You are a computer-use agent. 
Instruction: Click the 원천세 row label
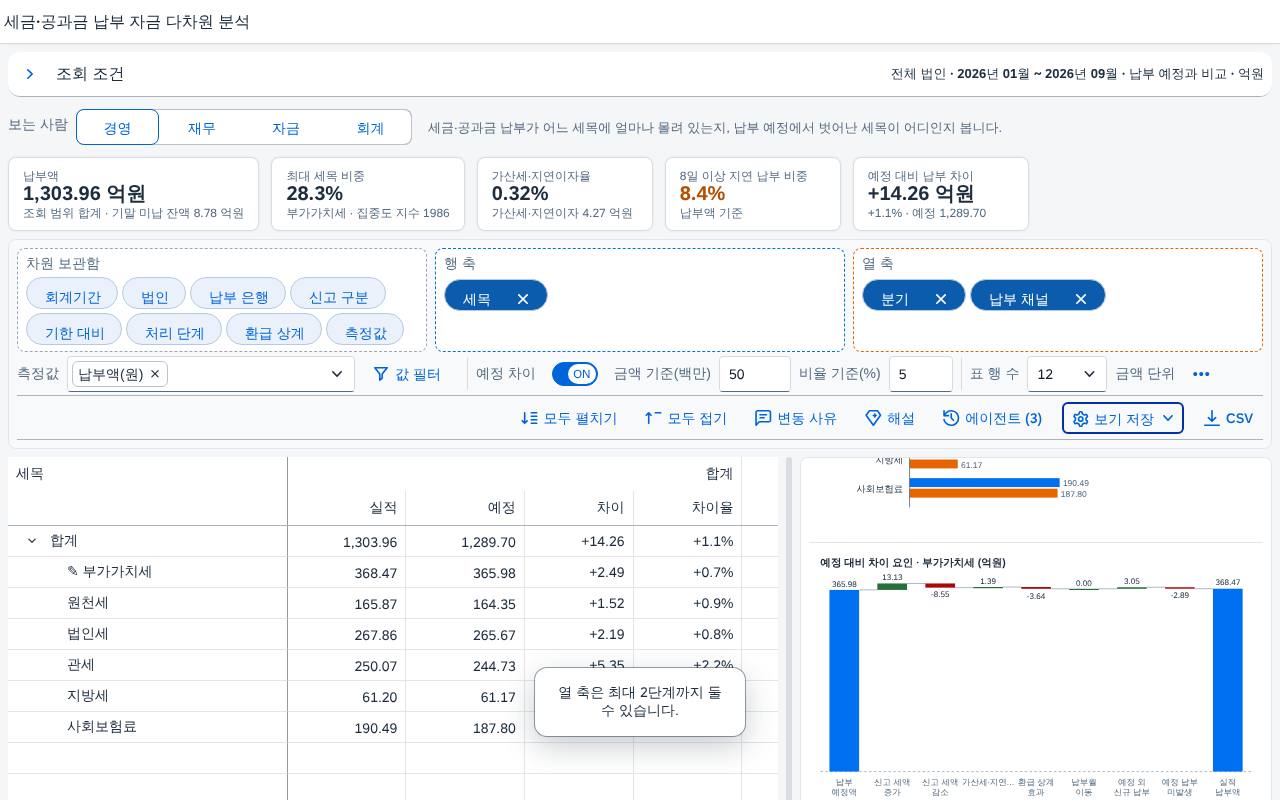(x=88, y=603)
